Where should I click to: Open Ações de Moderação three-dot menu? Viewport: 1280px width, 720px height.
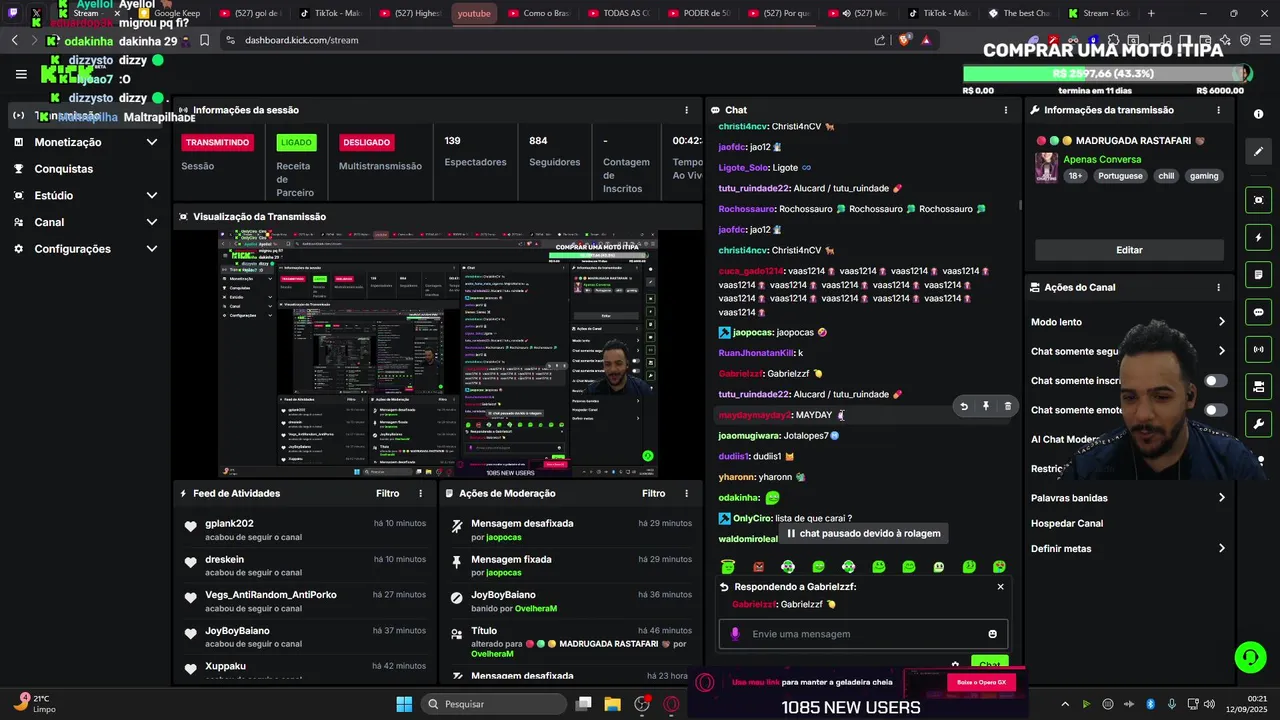686,493
